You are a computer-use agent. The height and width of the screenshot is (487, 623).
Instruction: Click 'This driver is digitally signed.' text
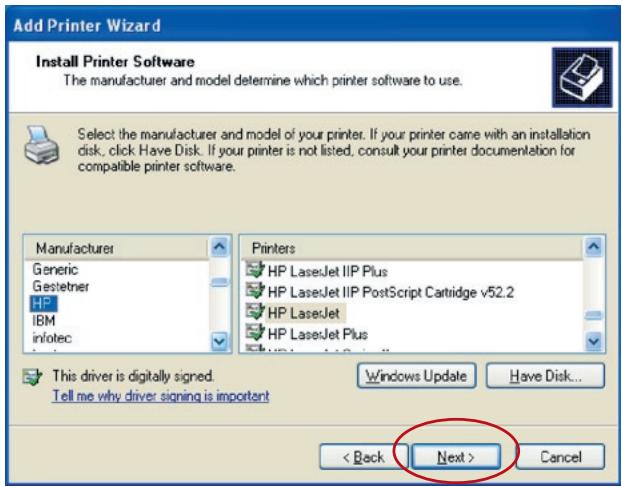click(x=133, y=376)
